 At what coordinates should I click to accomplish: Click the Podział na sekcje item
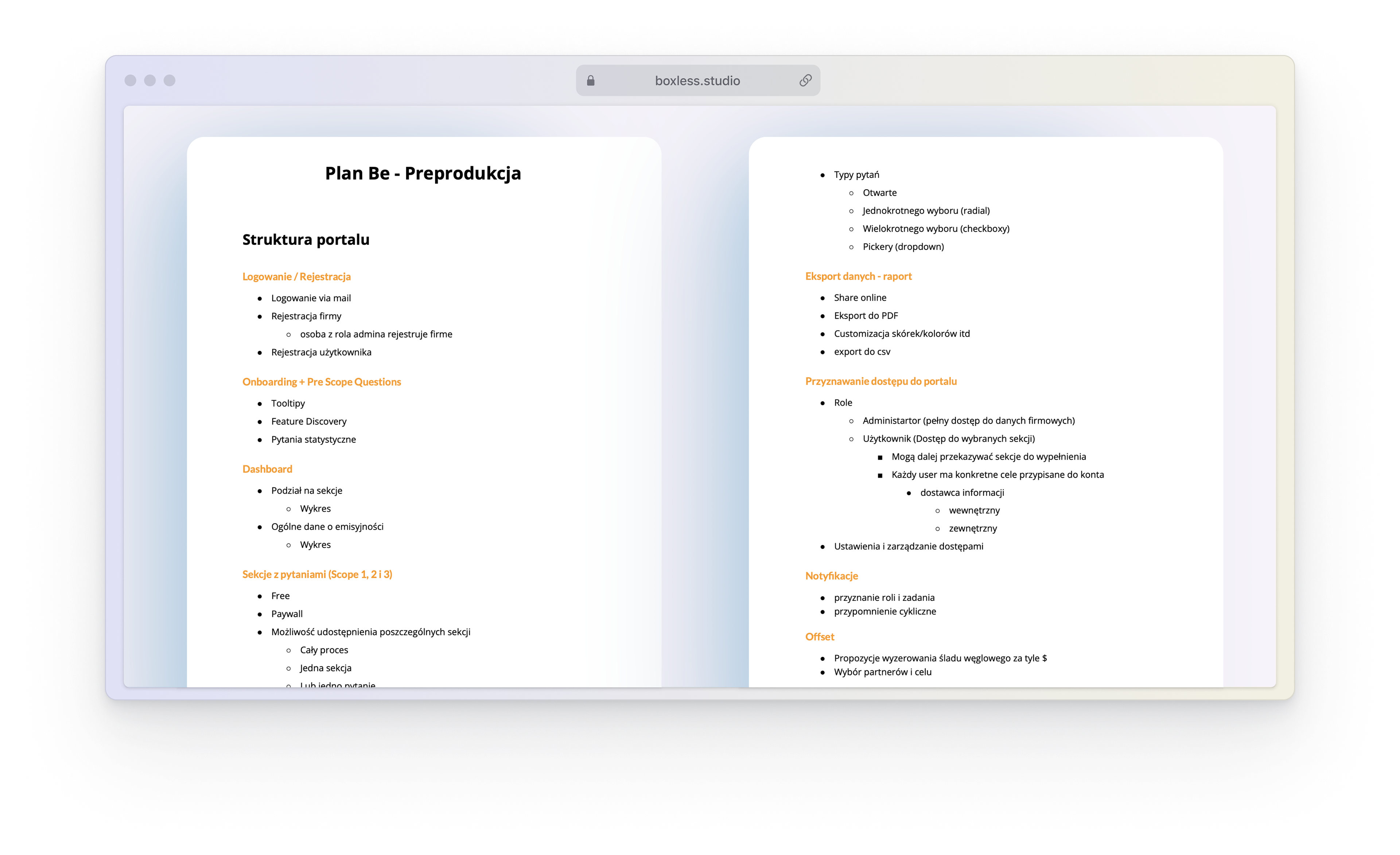click(x=307, y=491)
